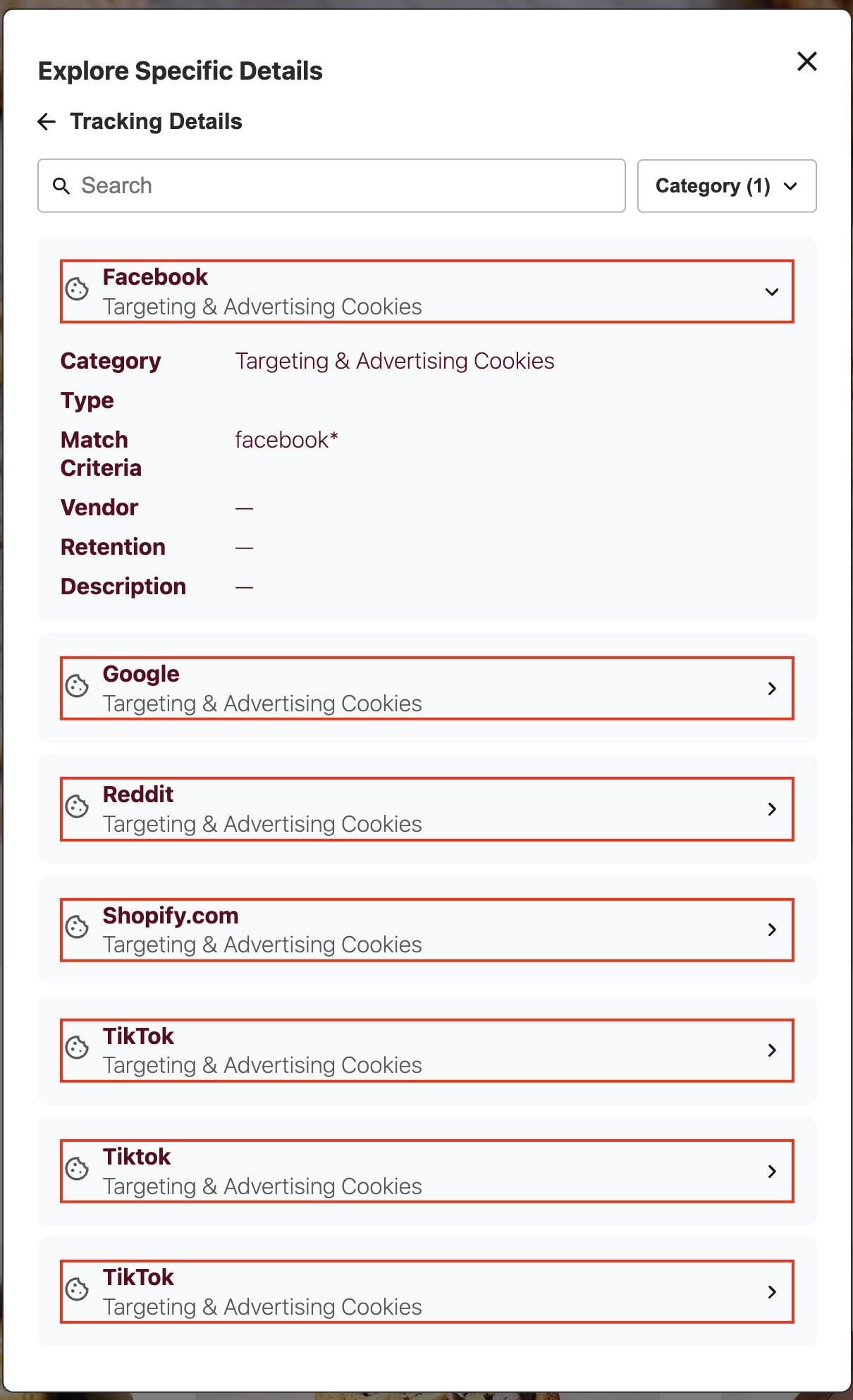Click the cookie icon beside the lowercase Tiktok entry

click(77, 1170)
